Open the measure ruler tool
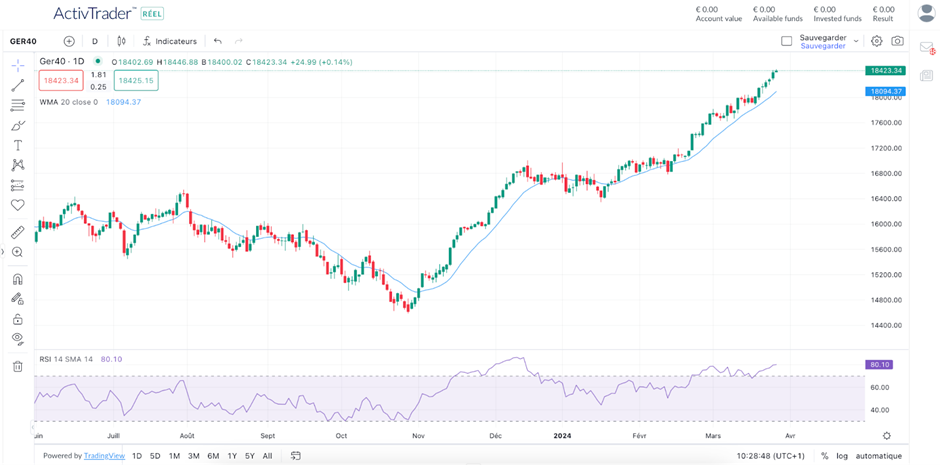This screenshot has height=465, width=940. [17, 232]
